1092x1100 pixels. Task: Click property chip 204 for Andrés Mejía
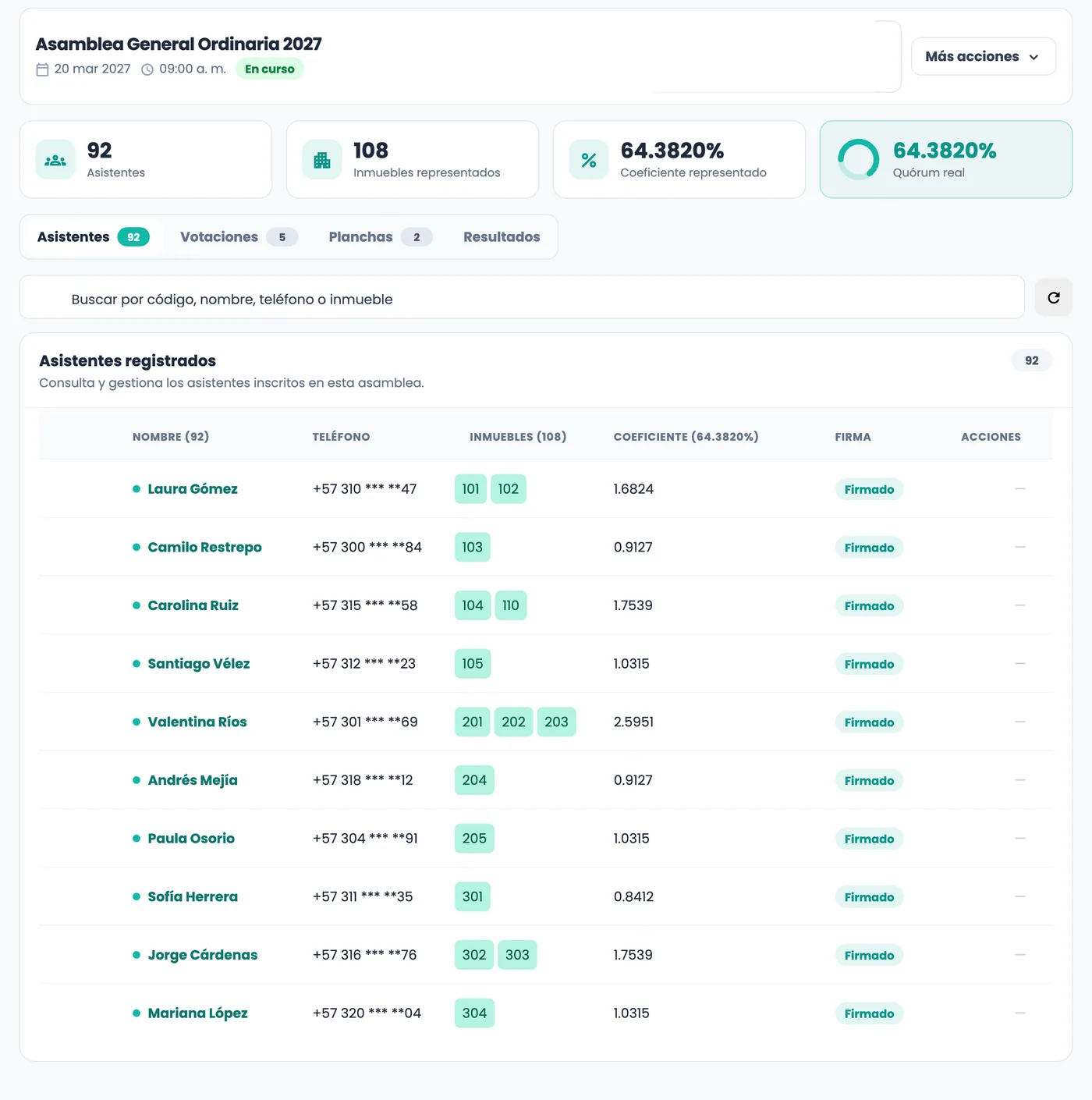474,780
